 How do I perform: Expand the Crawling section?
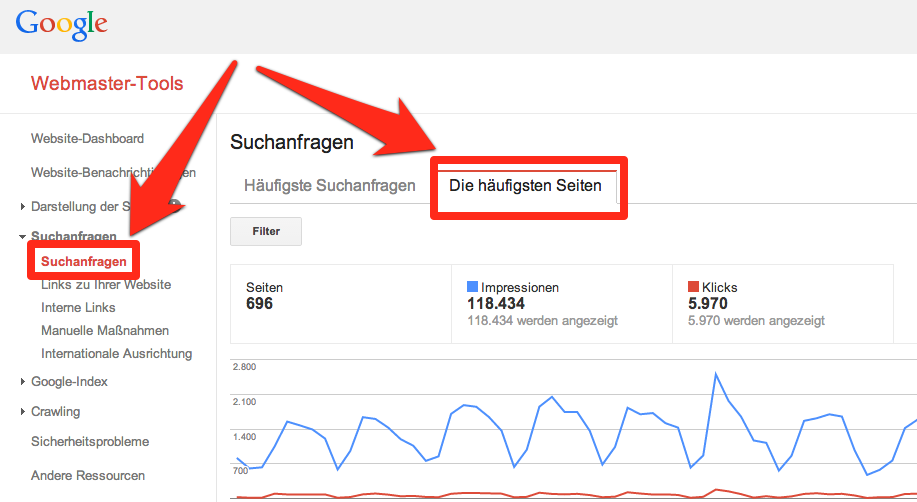point(22,411)
